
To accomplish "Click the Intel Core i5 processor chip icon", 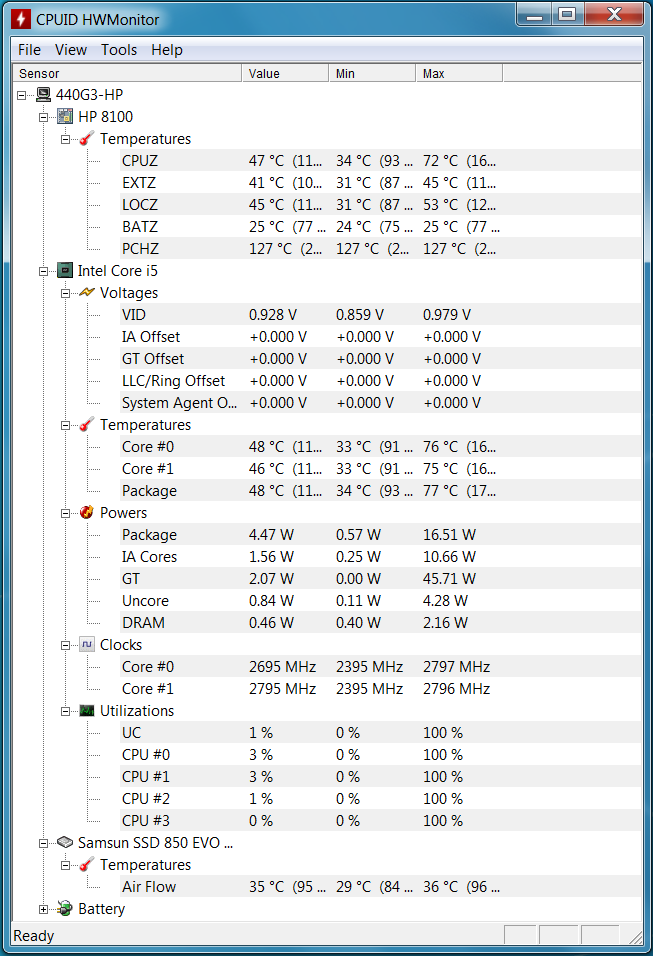I will click(x=65, y=270).
